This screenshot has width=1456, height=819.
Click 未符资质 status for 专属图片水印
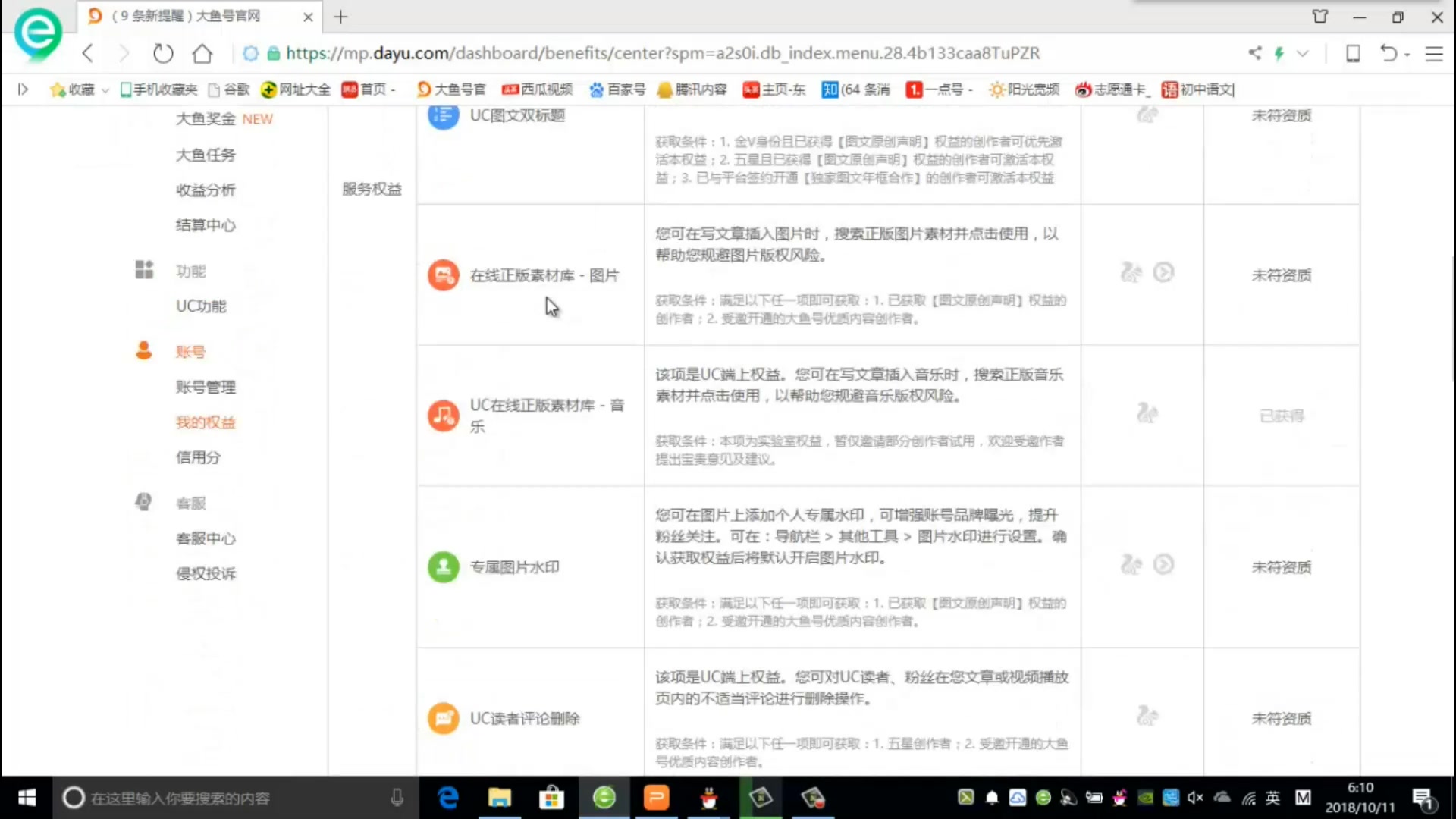(x=1281, y=567)
